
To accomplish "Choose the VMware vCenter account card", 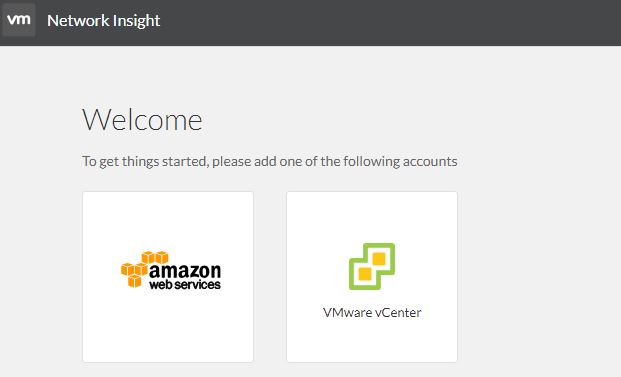I will coord(372,277).
